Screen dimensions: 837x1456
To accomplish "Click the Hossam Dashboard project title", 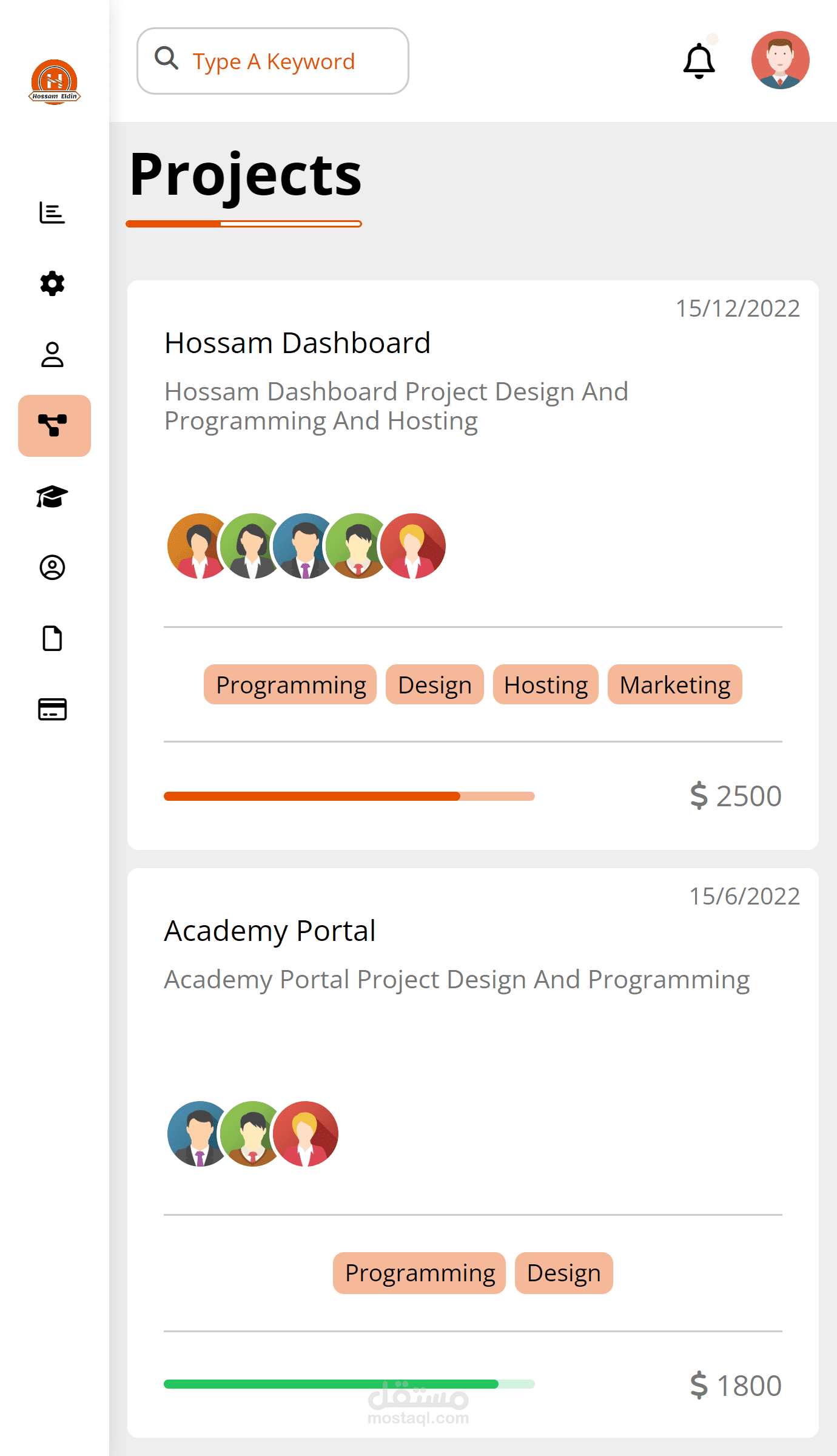I will (x=297, y=343).
